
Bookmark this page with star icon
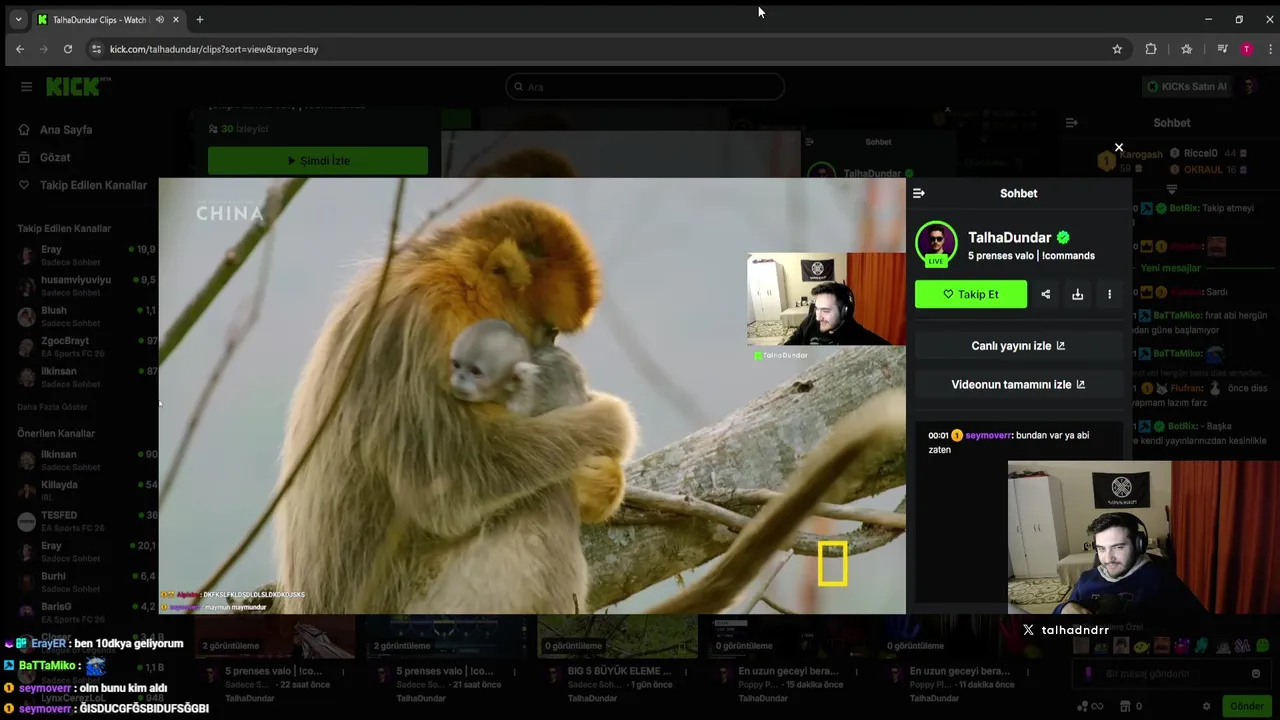(1117, 49)
